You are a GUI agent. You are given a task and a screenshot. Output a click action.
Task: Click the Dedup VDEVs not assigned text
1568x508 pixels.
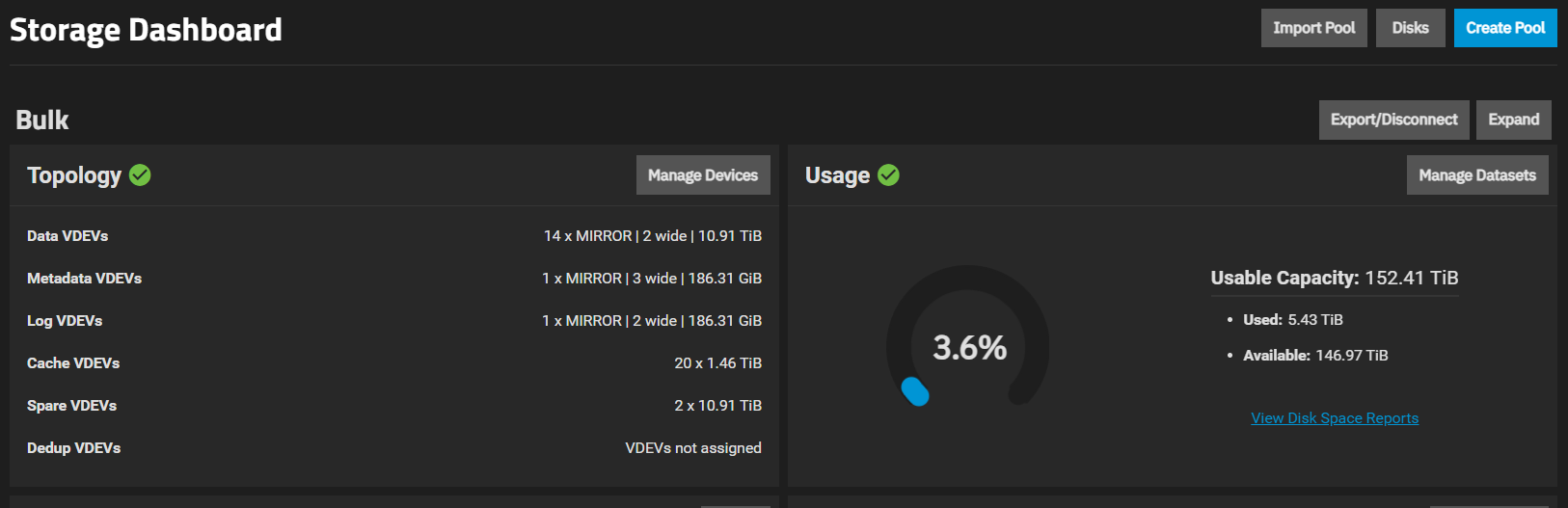(x=692, y=448)
